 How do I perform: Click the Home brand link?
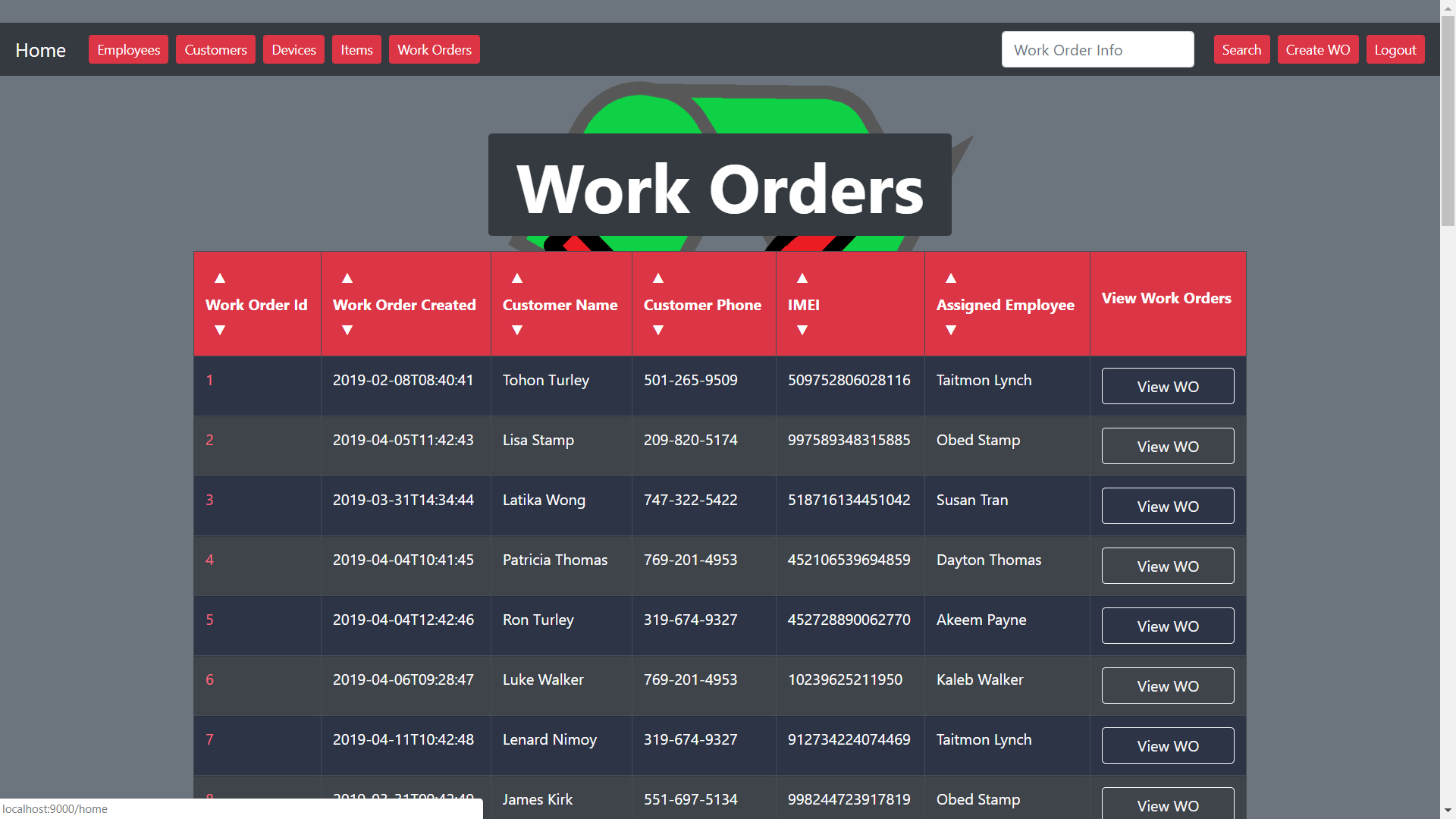[40, 50]
